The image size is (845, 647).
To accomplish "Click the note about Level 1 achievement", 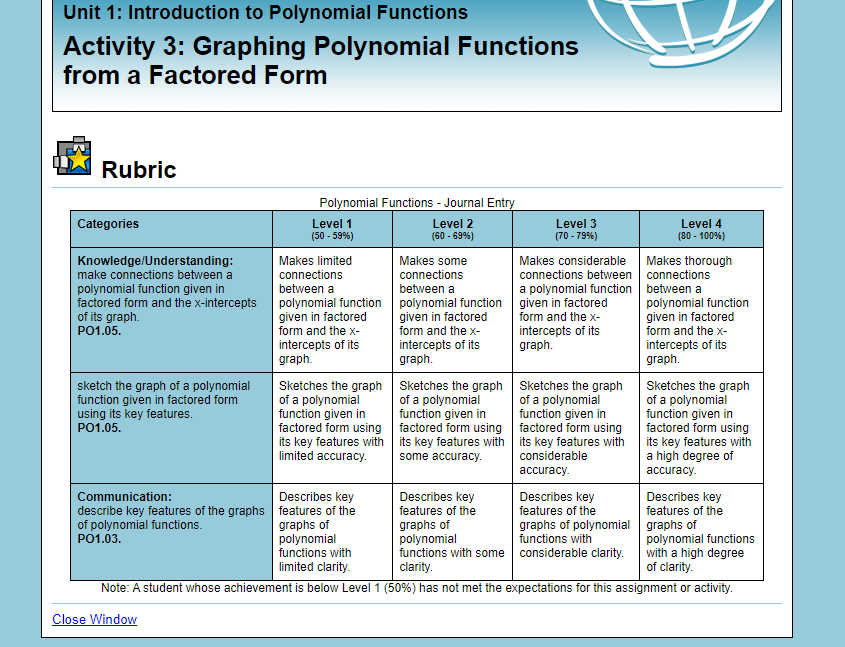I will tap(416, 588).
